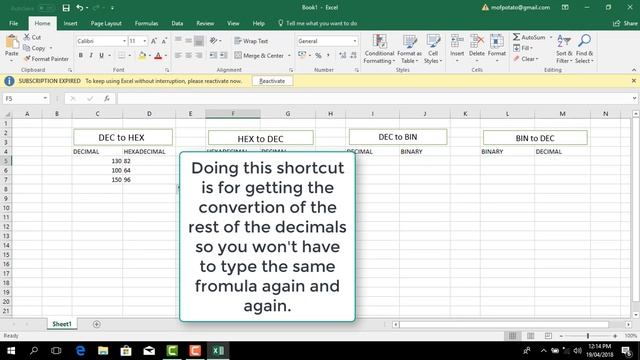The image size is (640, 360).
Task: Click the Undo arrow icon
Action: [x=80, y=8]
